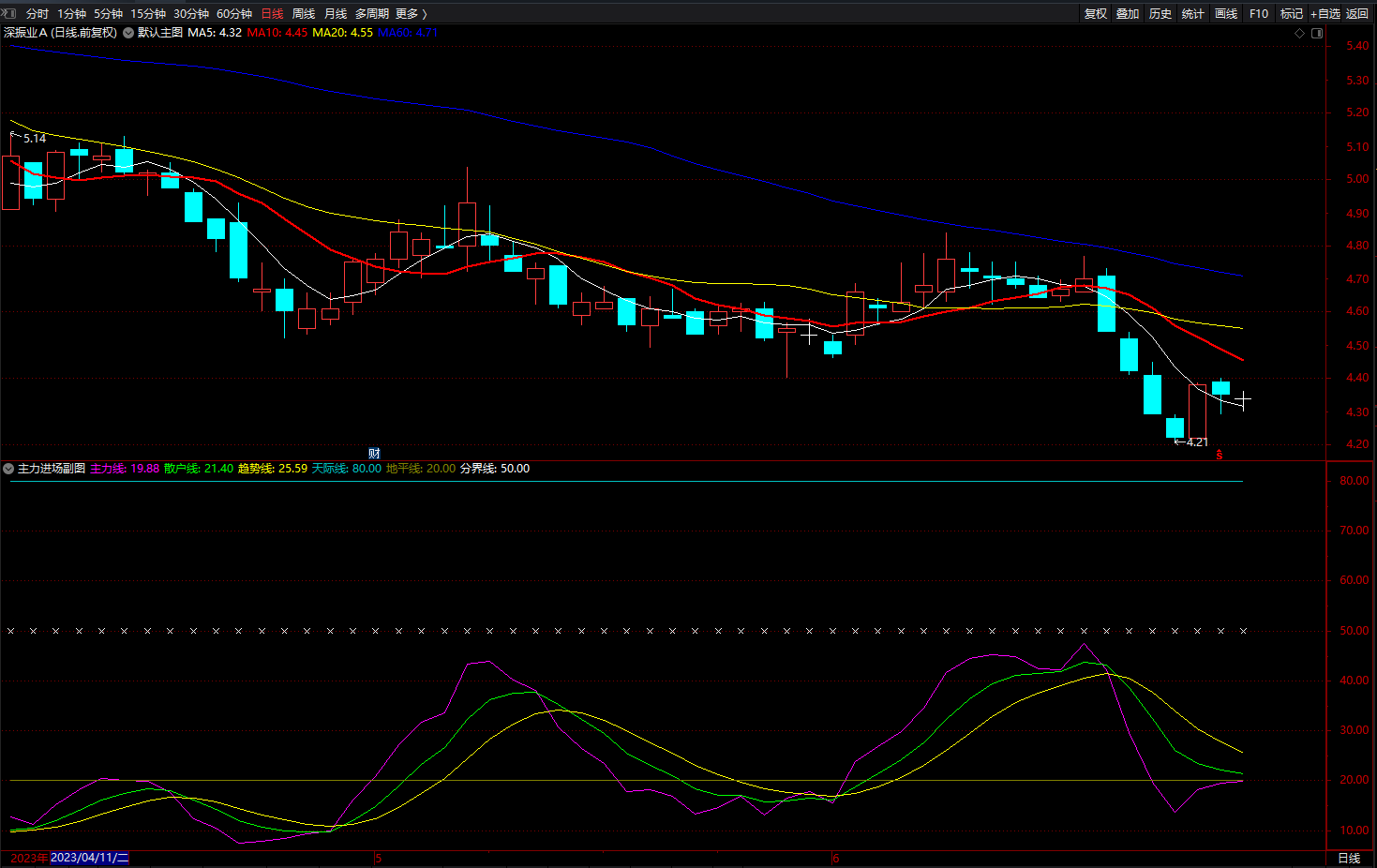Click the 财 financial marker on the chart
Screen dimensions: 1377x868
[x=374, y=453]
